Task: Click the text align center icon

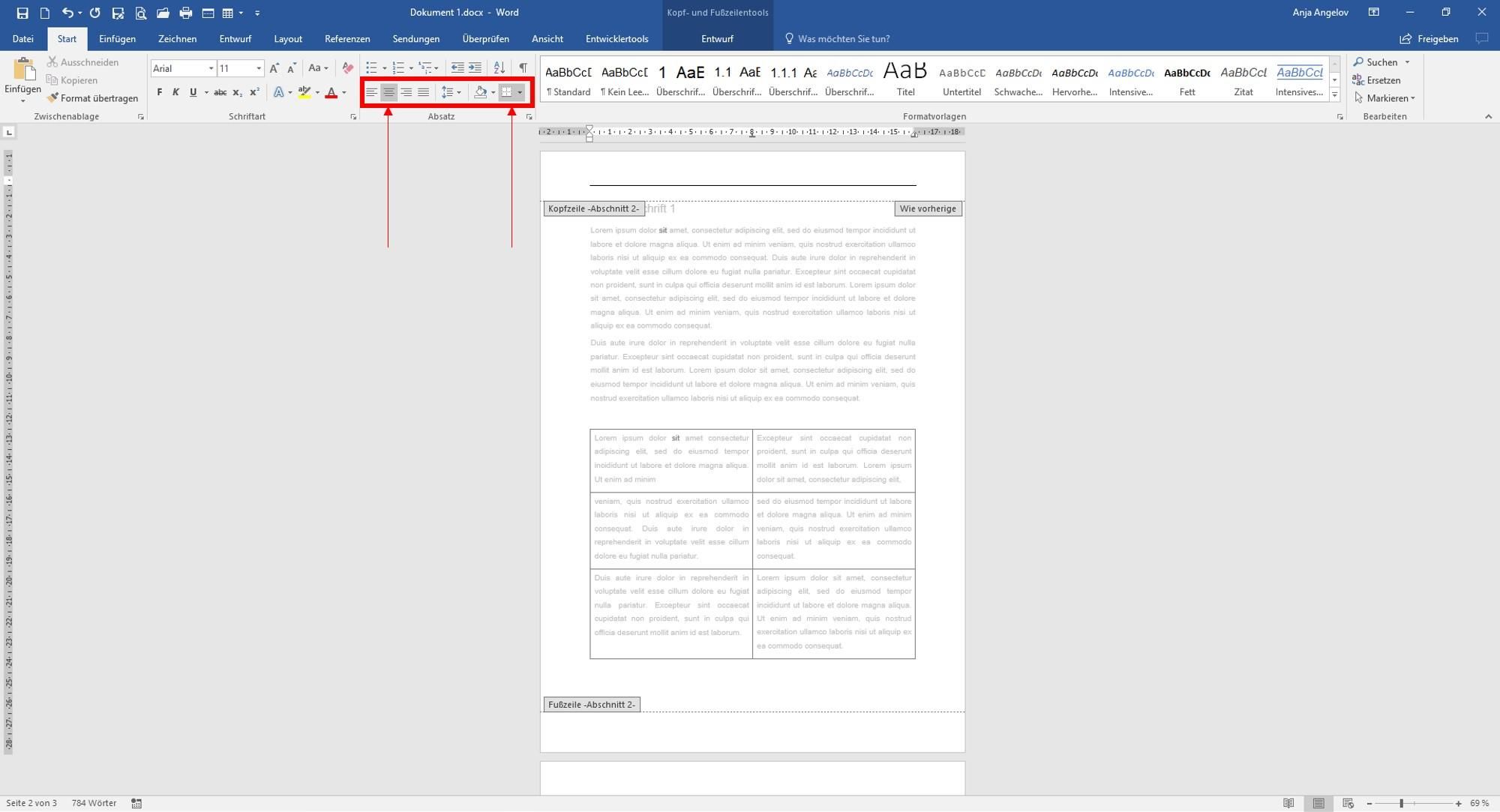Action: 388,92
